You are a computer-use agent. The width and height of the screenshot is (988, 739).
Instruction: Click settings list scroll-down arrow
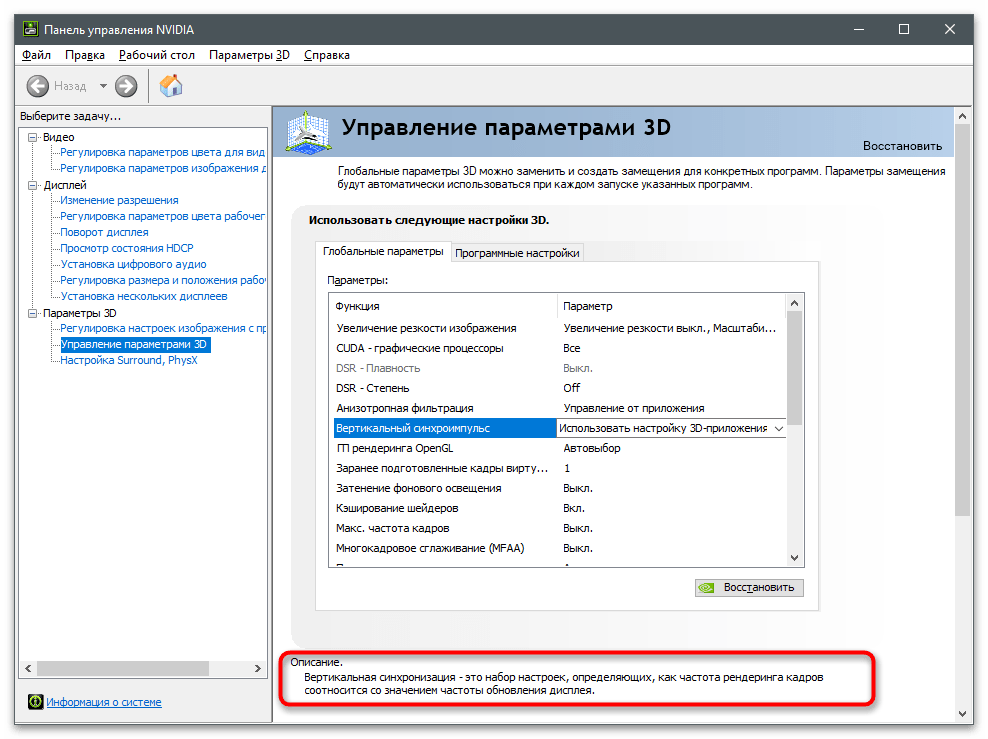tap(795, 558)
